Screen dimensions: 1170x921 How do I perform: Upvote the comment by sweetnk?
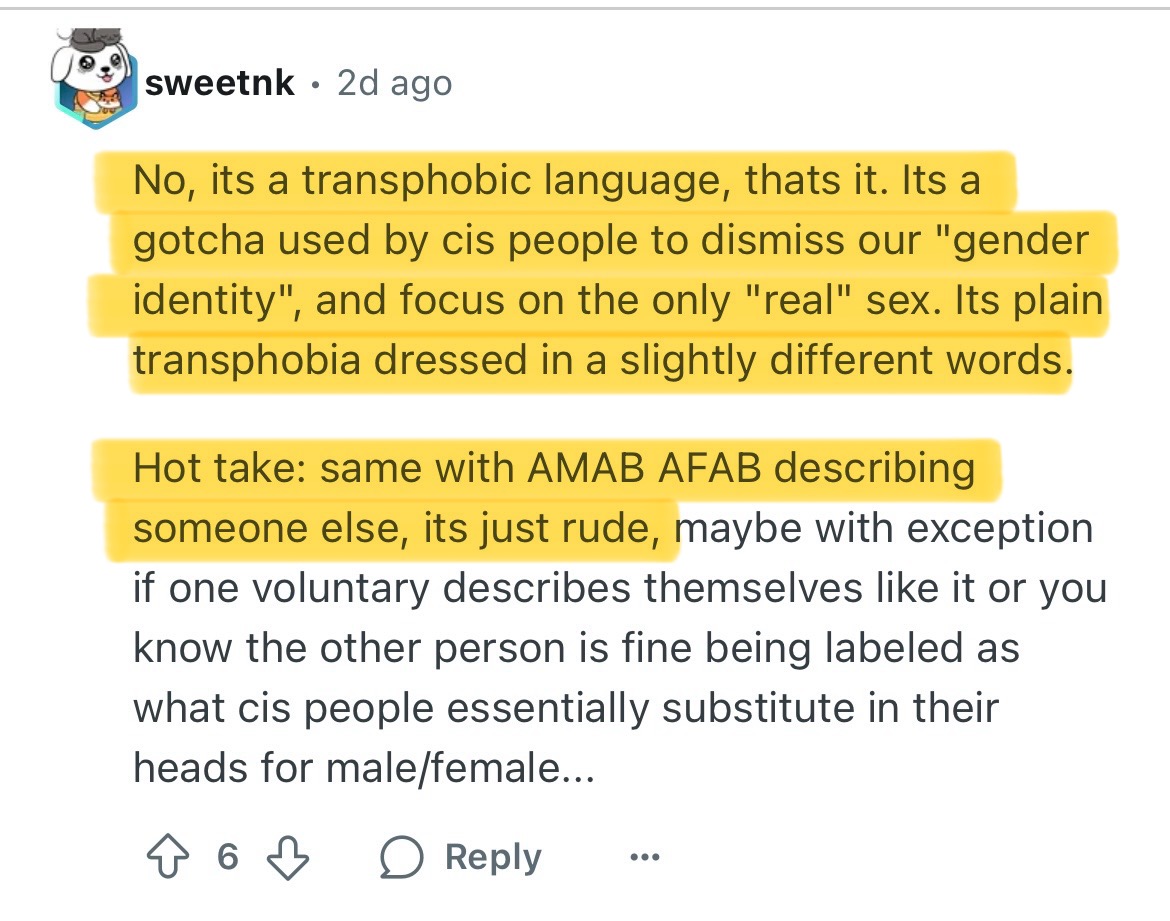tap(167, 856)
